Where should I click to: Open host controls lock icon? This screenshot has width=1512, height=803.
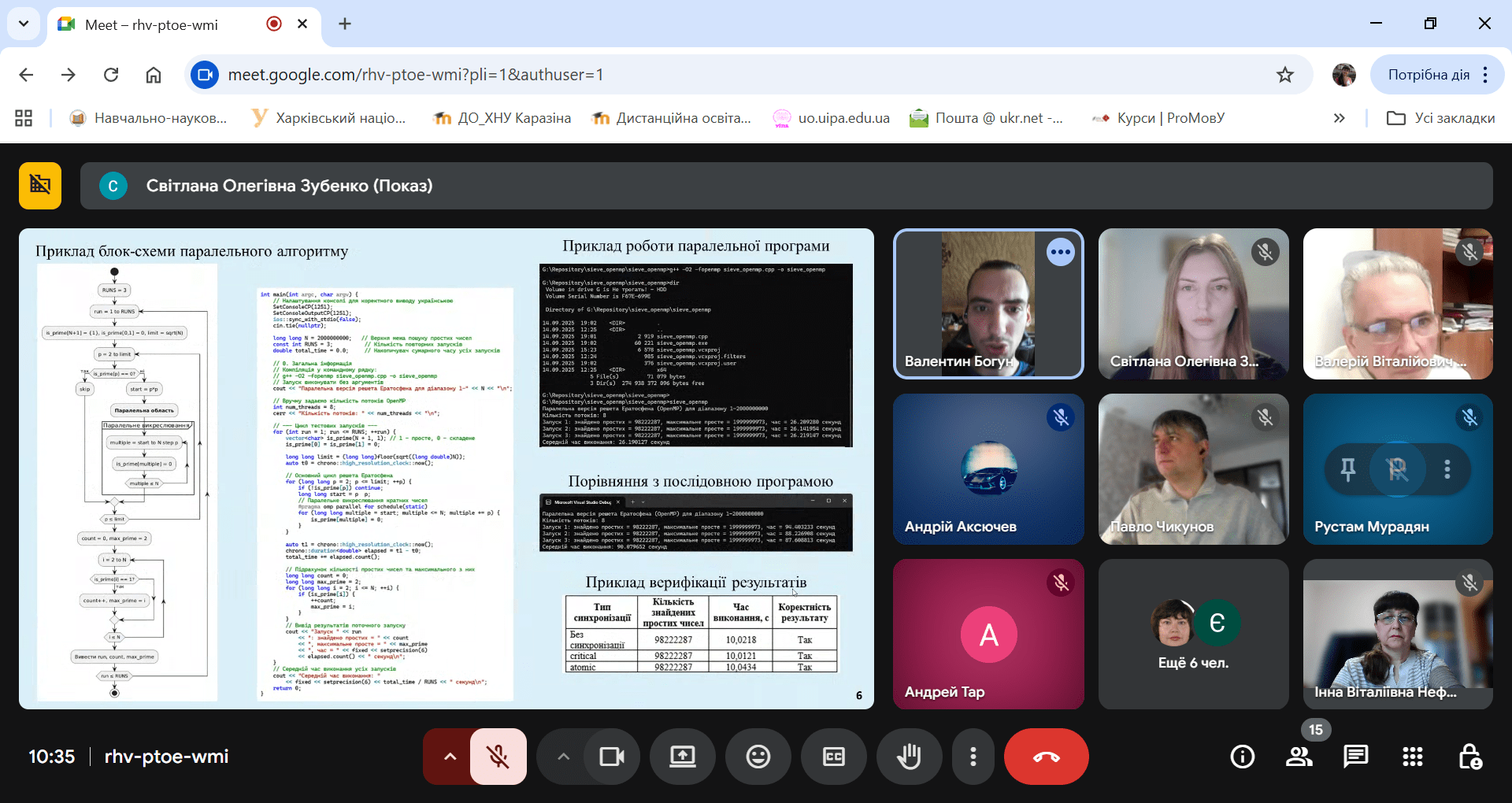[x=1469, y=757]
